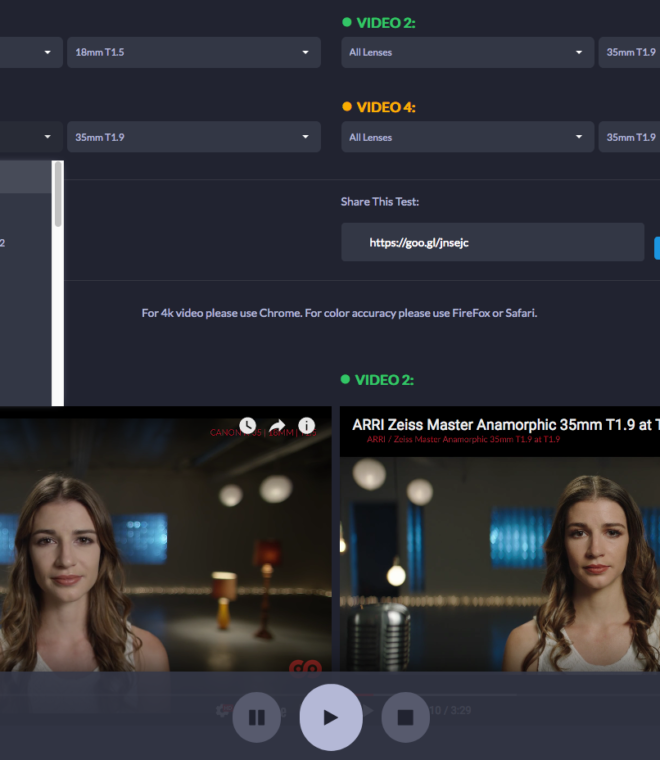Start playback with the large play button
The height and width of the screenshot is (760, 660).
[331, 717]
